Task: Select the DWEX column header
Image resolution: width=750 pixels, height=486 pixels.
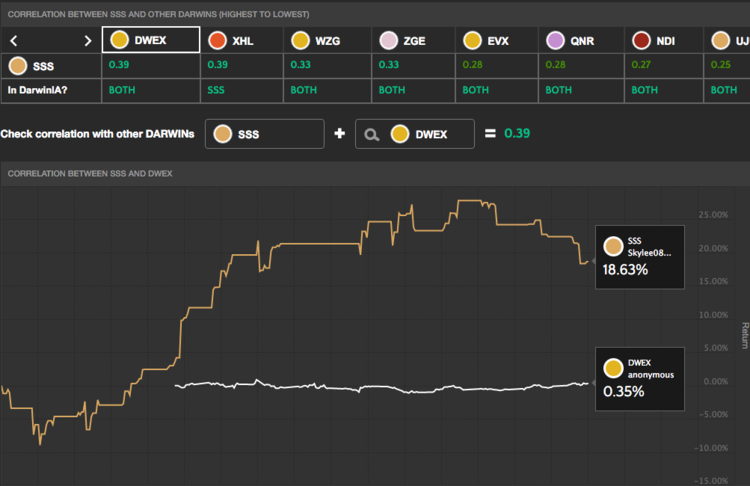Action: (151, 40)
